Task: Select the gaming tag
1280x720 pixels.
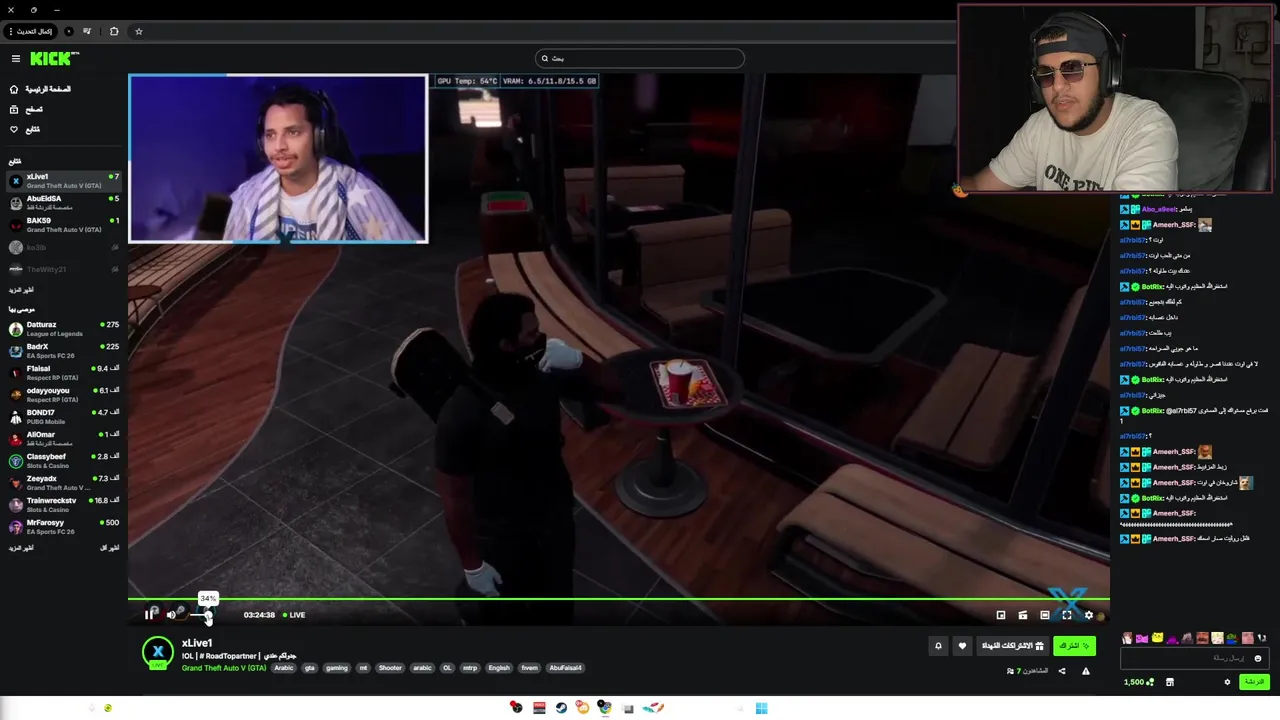Action: (337, 668)
